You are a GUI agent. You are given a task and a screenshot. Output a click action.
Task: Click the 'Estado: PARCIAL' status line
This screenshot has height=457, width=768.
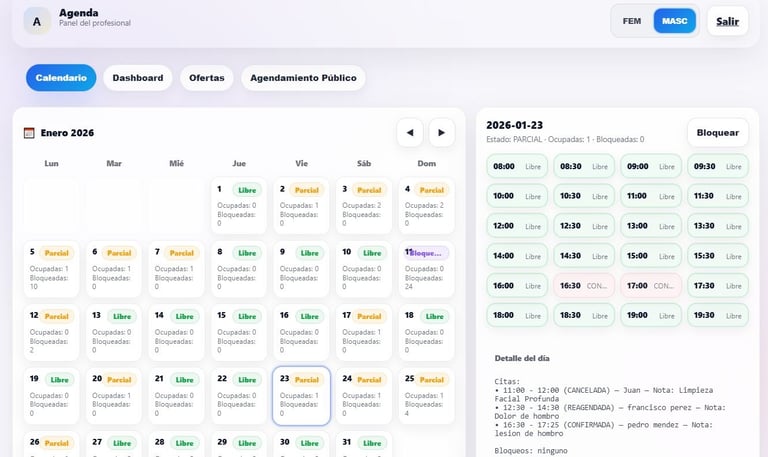[565, 140]
